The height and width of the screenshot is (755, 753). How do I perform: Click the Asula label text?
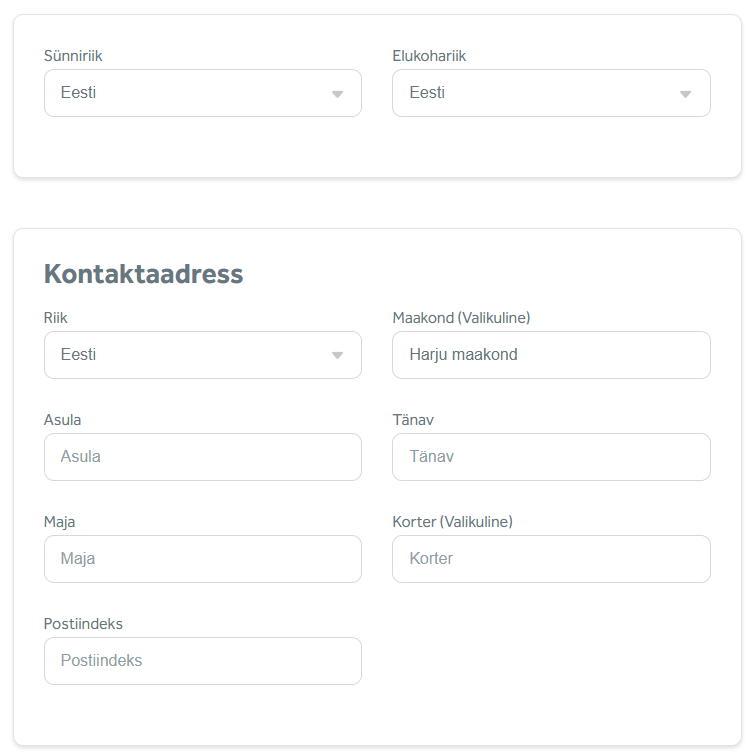pos(62,420)
